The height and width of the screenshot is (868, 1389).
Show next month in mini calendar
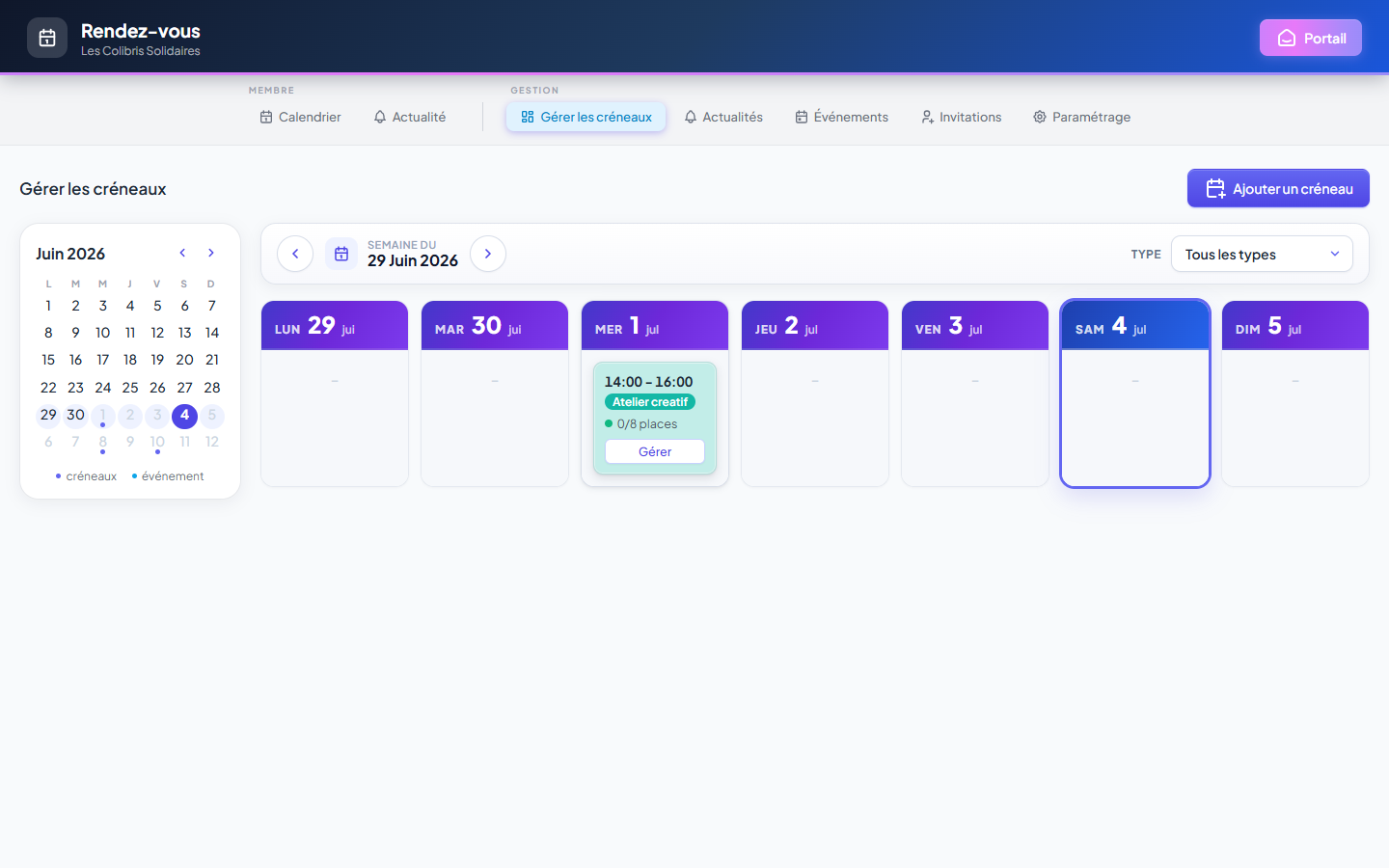point(211,253)
